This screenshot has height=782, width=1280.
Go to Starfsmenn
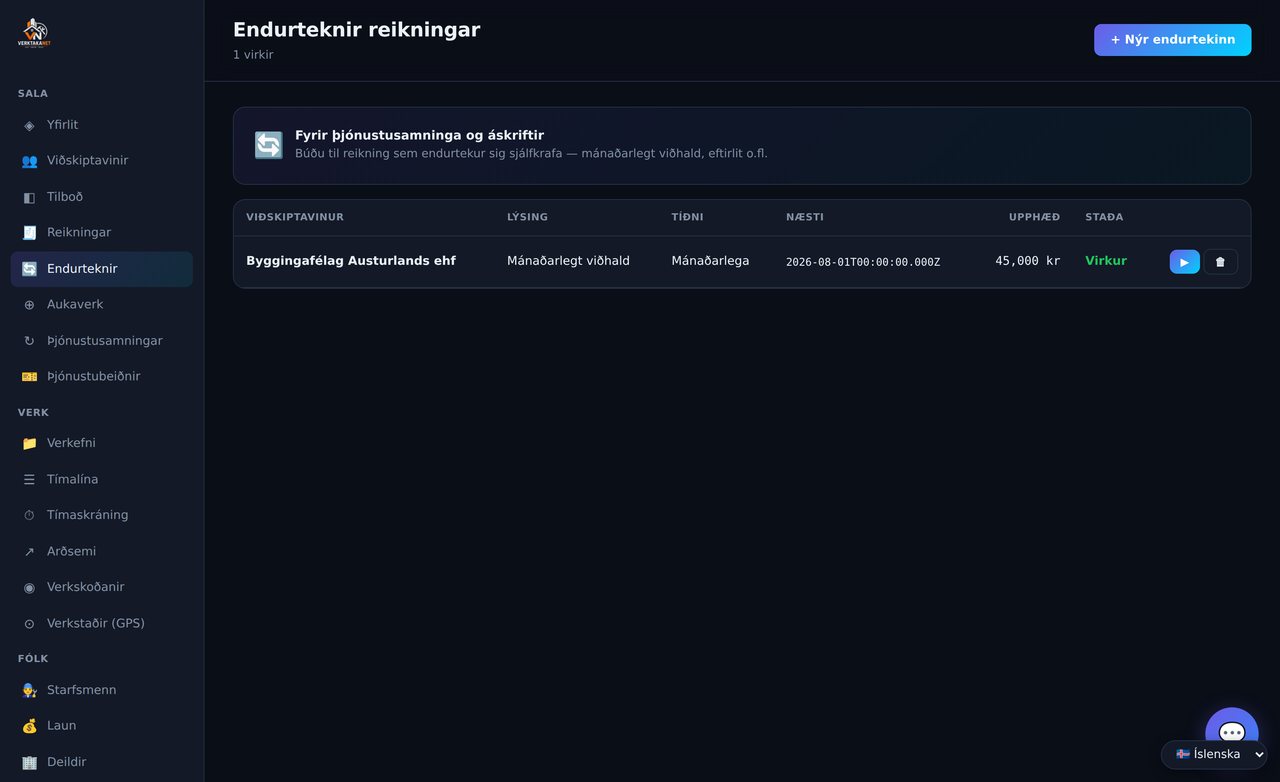pyautogui.click(x=102, y=690)
